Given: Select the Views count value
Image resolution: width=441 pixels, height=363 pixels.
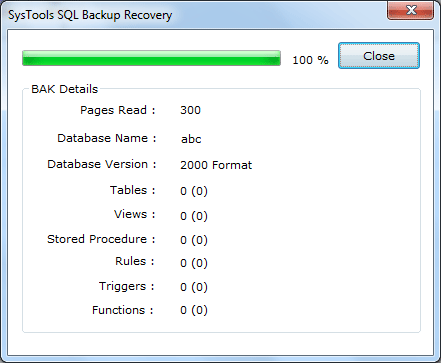Looking at the screenshot, I should click(194, 216).
